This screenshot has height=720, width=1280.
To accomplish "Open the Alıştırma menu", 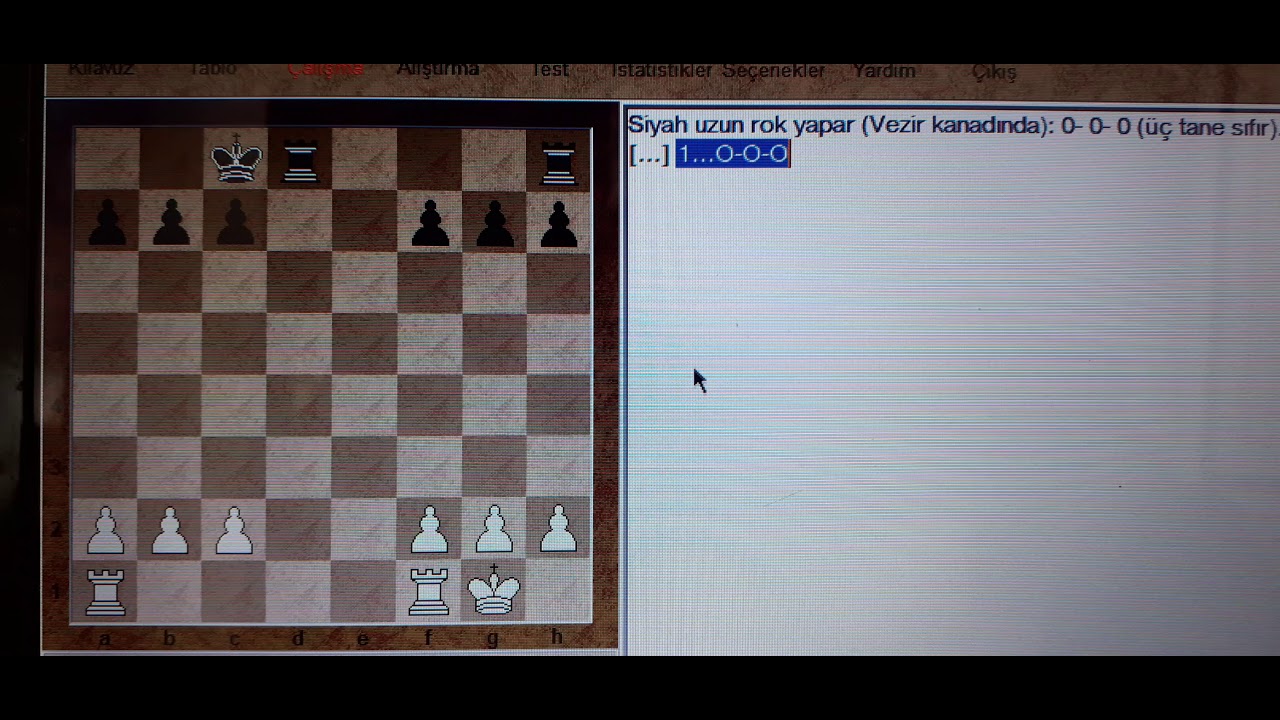I will 438,69.
